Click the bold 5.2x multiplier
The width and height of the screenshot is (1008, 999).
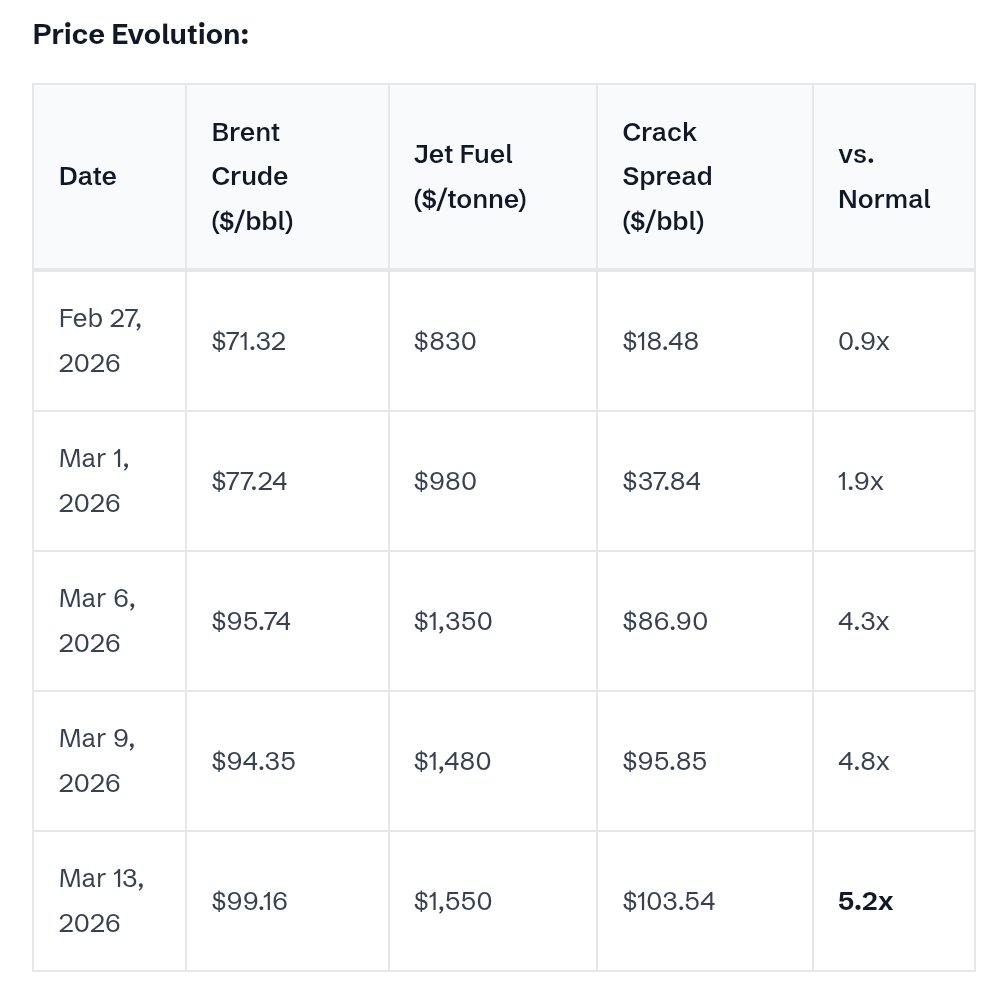(x=865, y=901)
